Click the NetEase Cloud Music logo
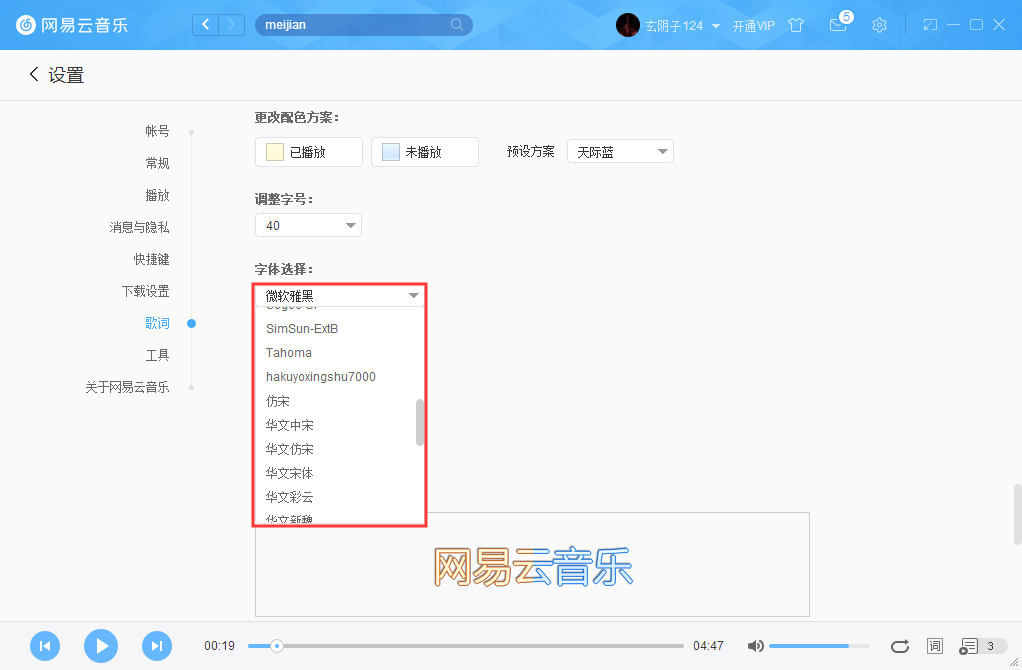 (70, 25)
